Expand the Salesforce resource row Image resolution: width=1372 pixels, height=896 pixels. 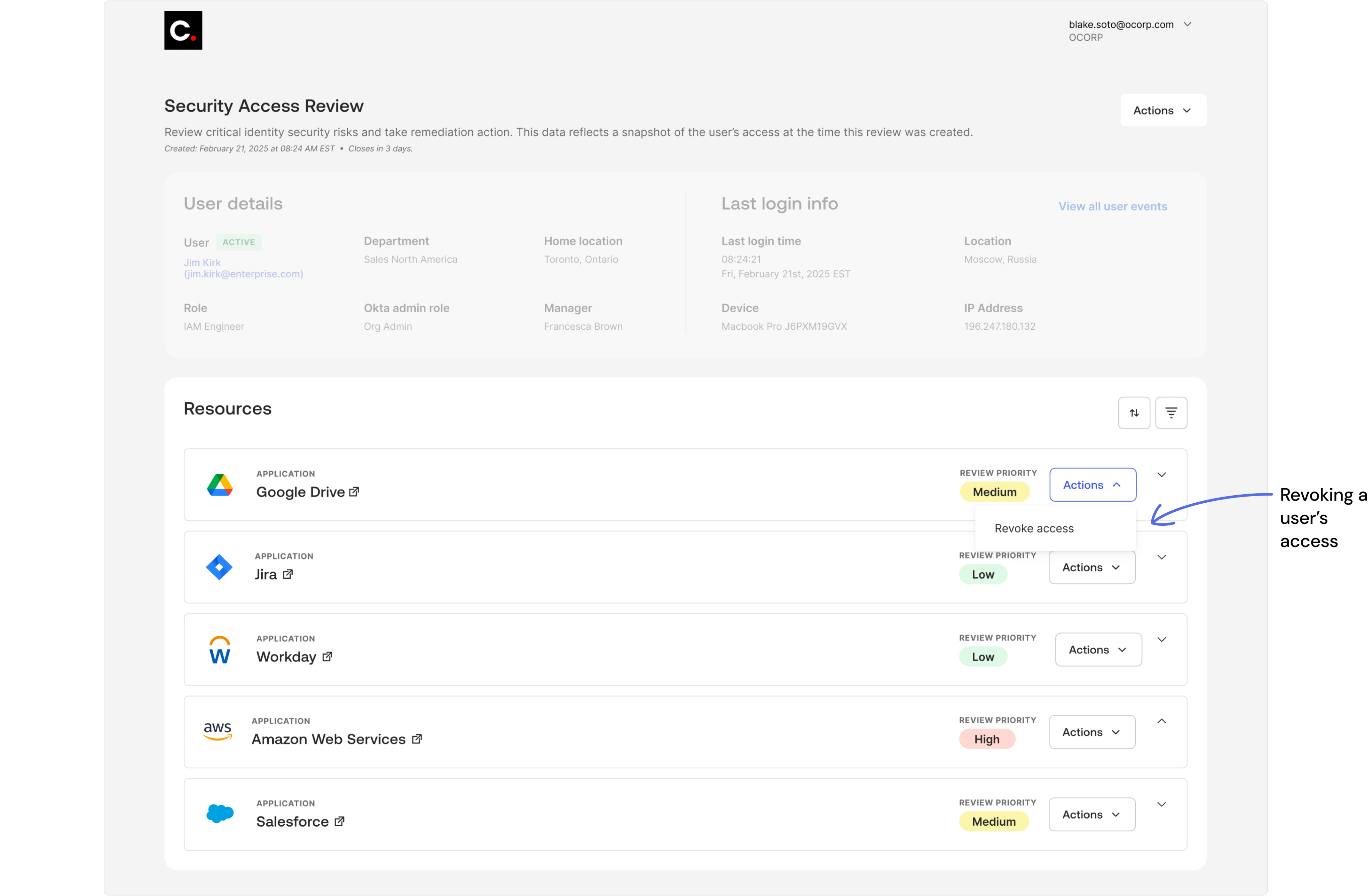pos(1161,804)
